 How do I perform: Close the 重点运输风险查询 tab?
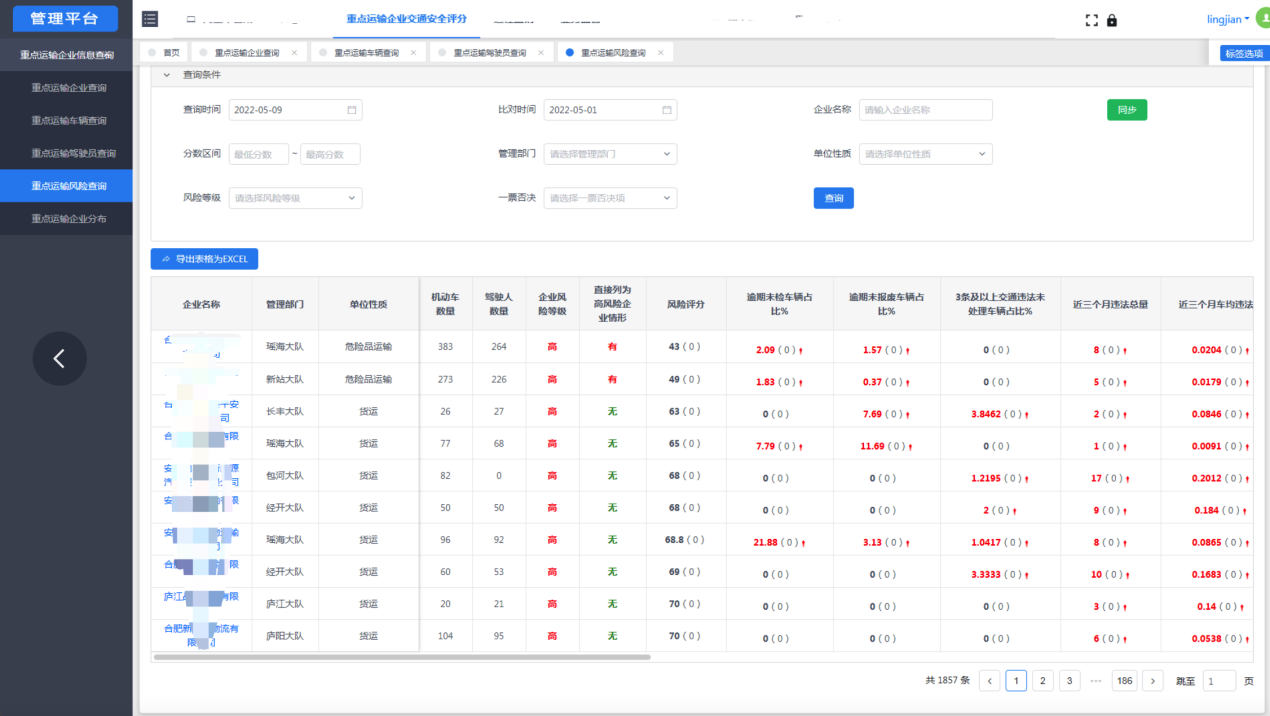661,53
